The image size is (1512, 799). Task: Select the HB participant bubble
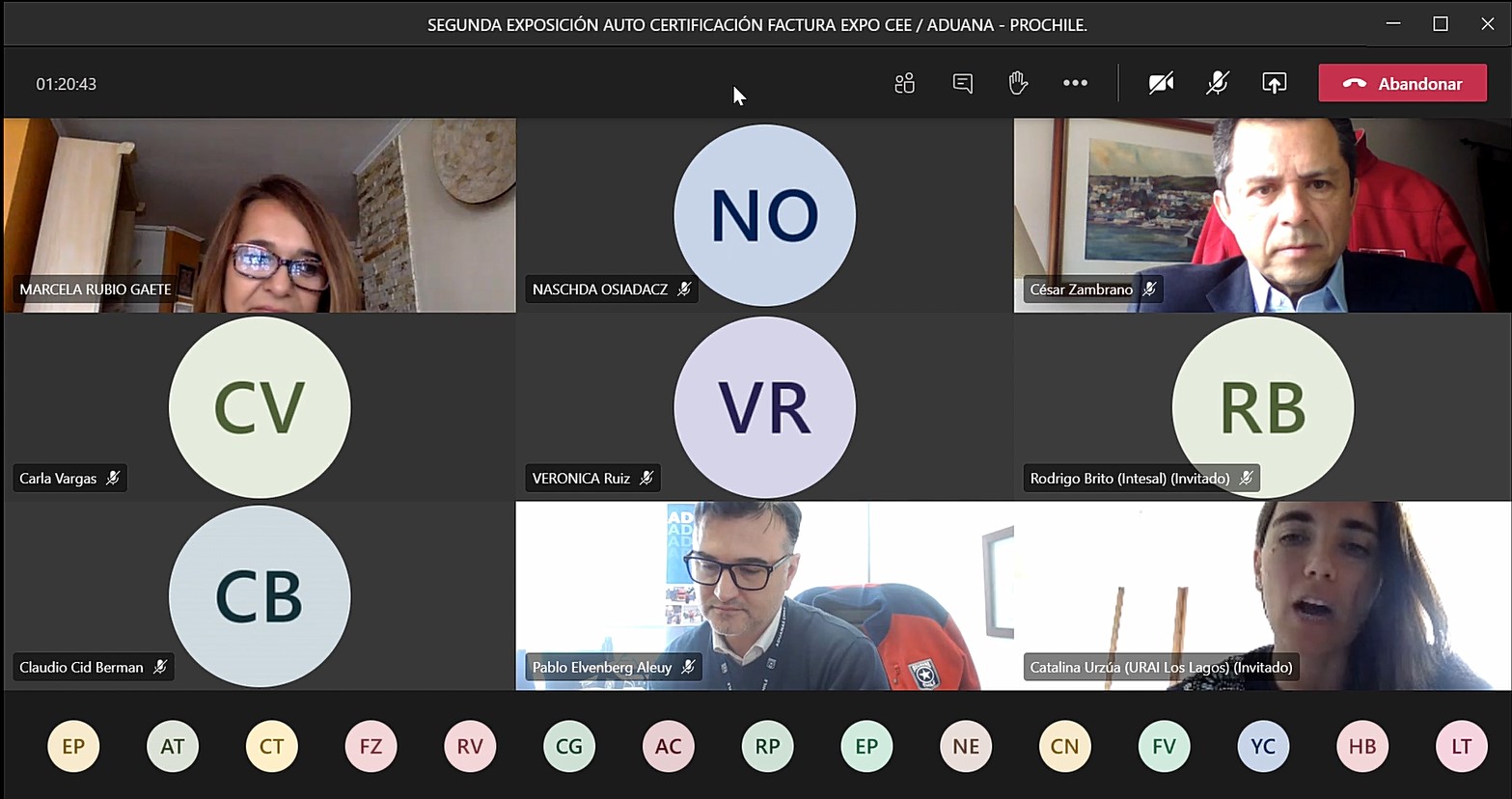(x=1362, y=746)
